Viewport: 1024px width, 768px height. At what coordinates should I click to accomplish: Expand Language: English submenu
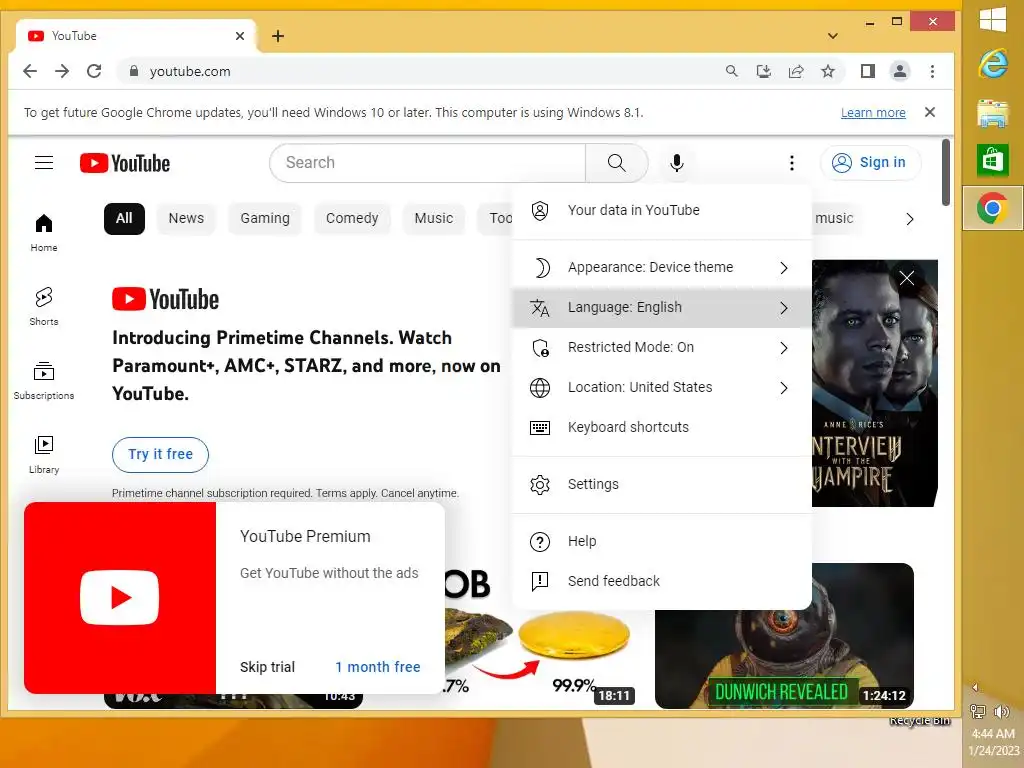[x=662, y=308]
